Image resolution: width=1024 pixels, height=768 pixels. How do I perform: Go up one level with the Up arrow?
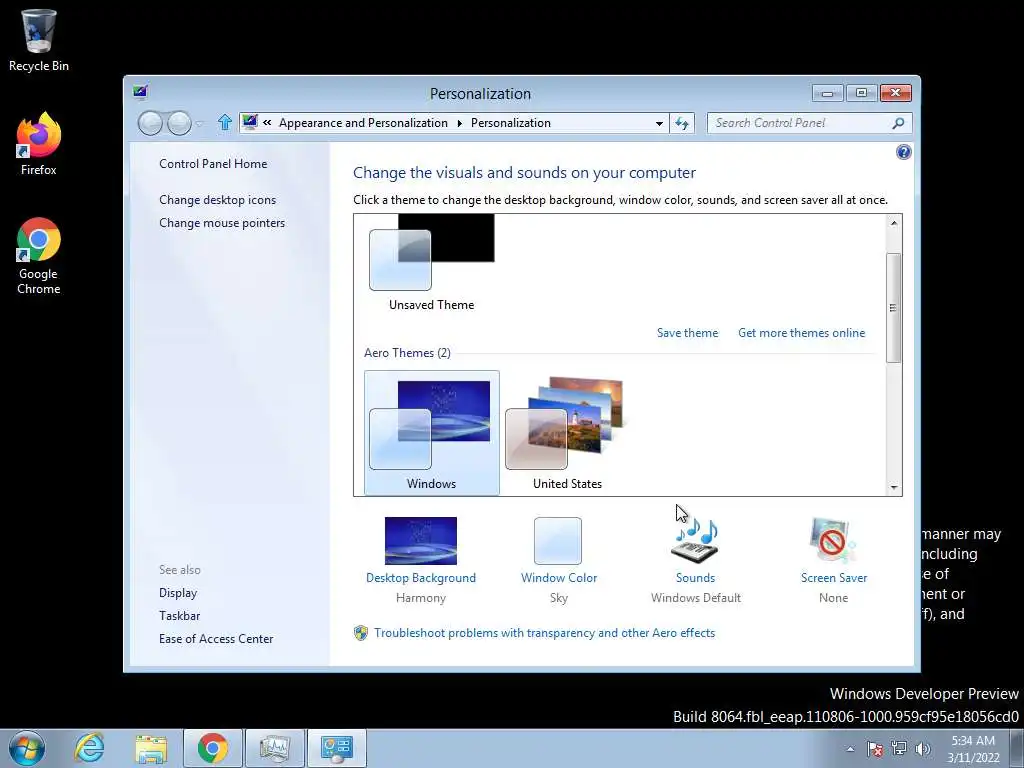(x=225, y=122)
